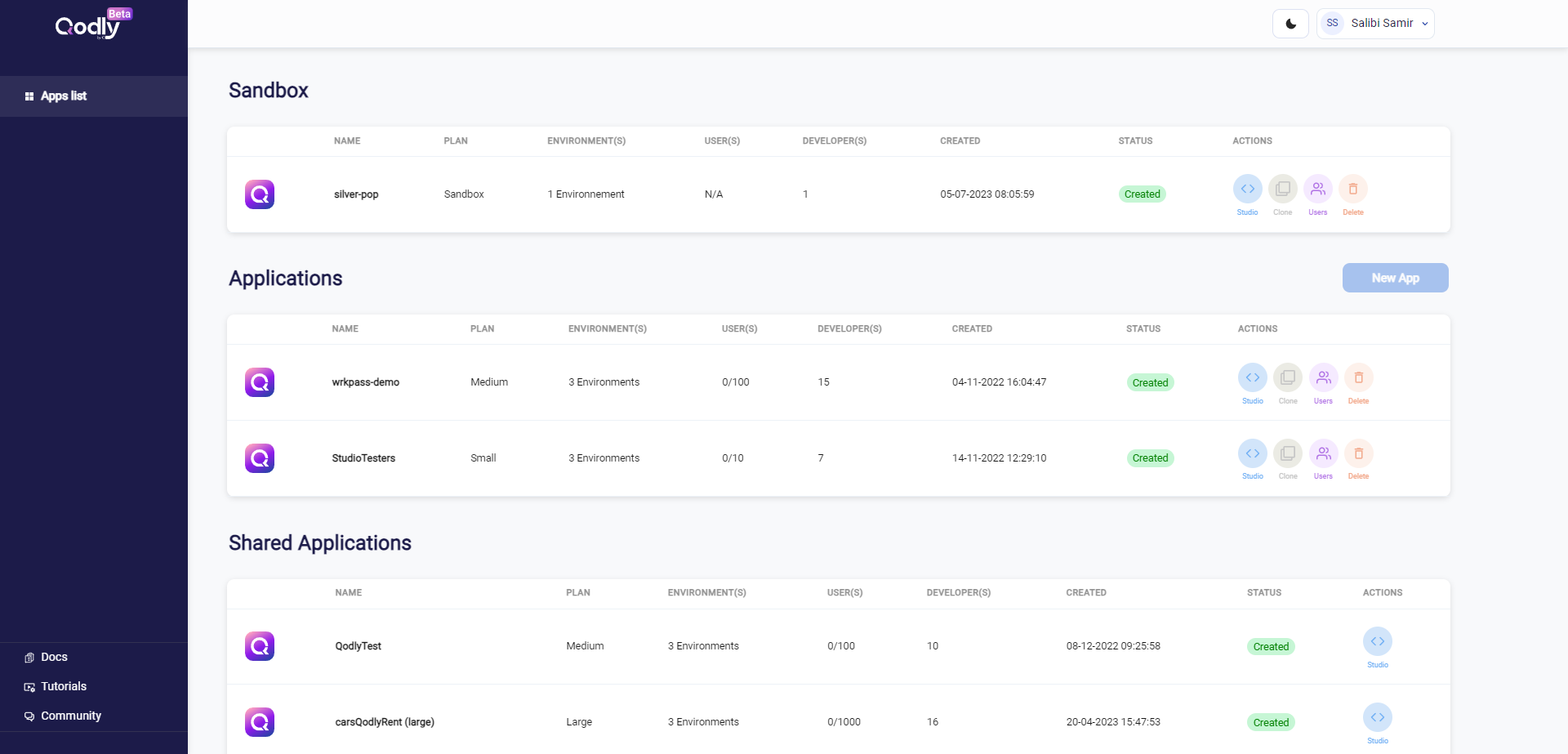1568x754 pixels.
Task: Click the wrkpass-demo app name
Action: click(x=366, y=382)
